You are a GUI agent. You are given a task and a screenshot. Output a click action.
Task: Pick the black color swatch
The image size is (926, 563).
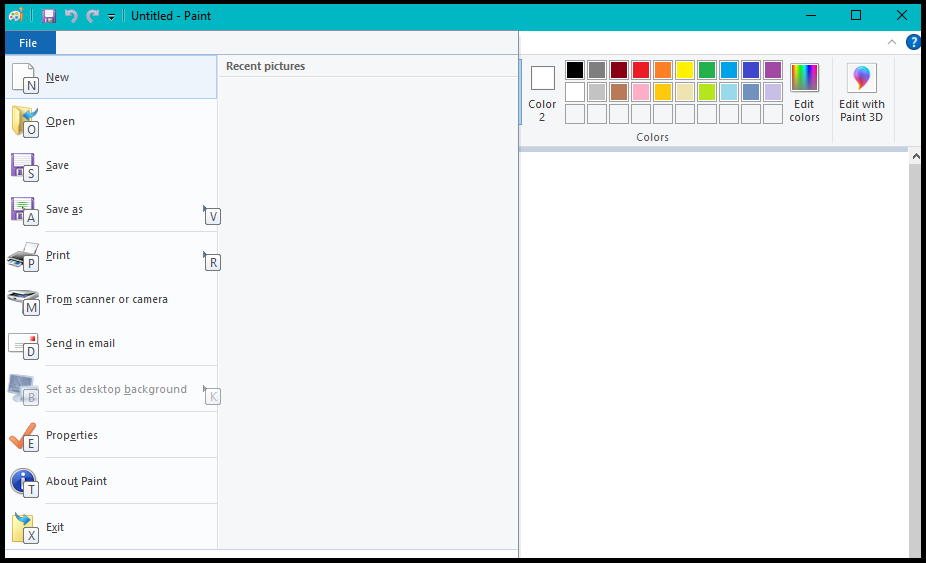point(575,70)
